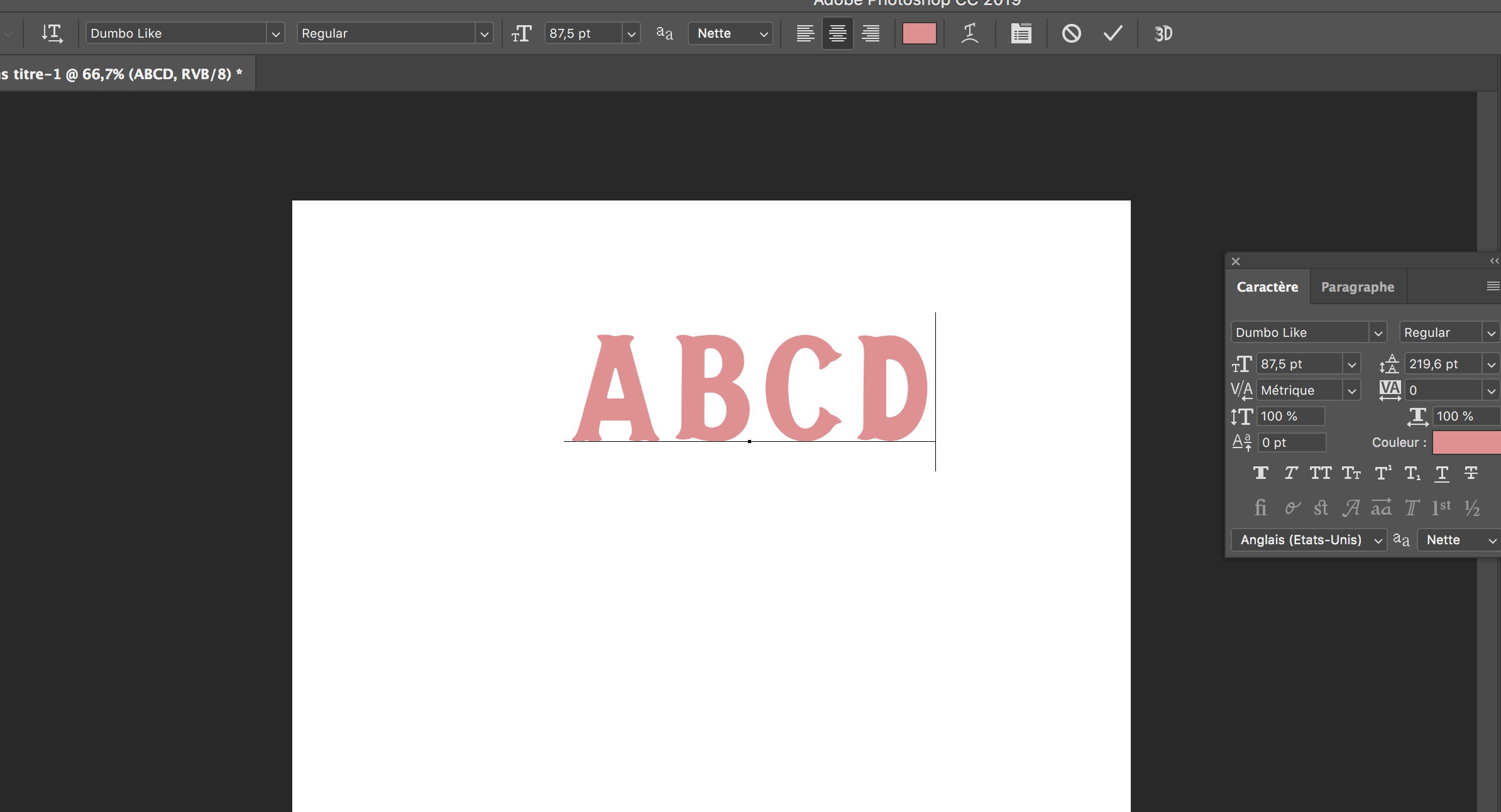Apply All Caps formatting with the TT icon

[x=1320, y=473]
